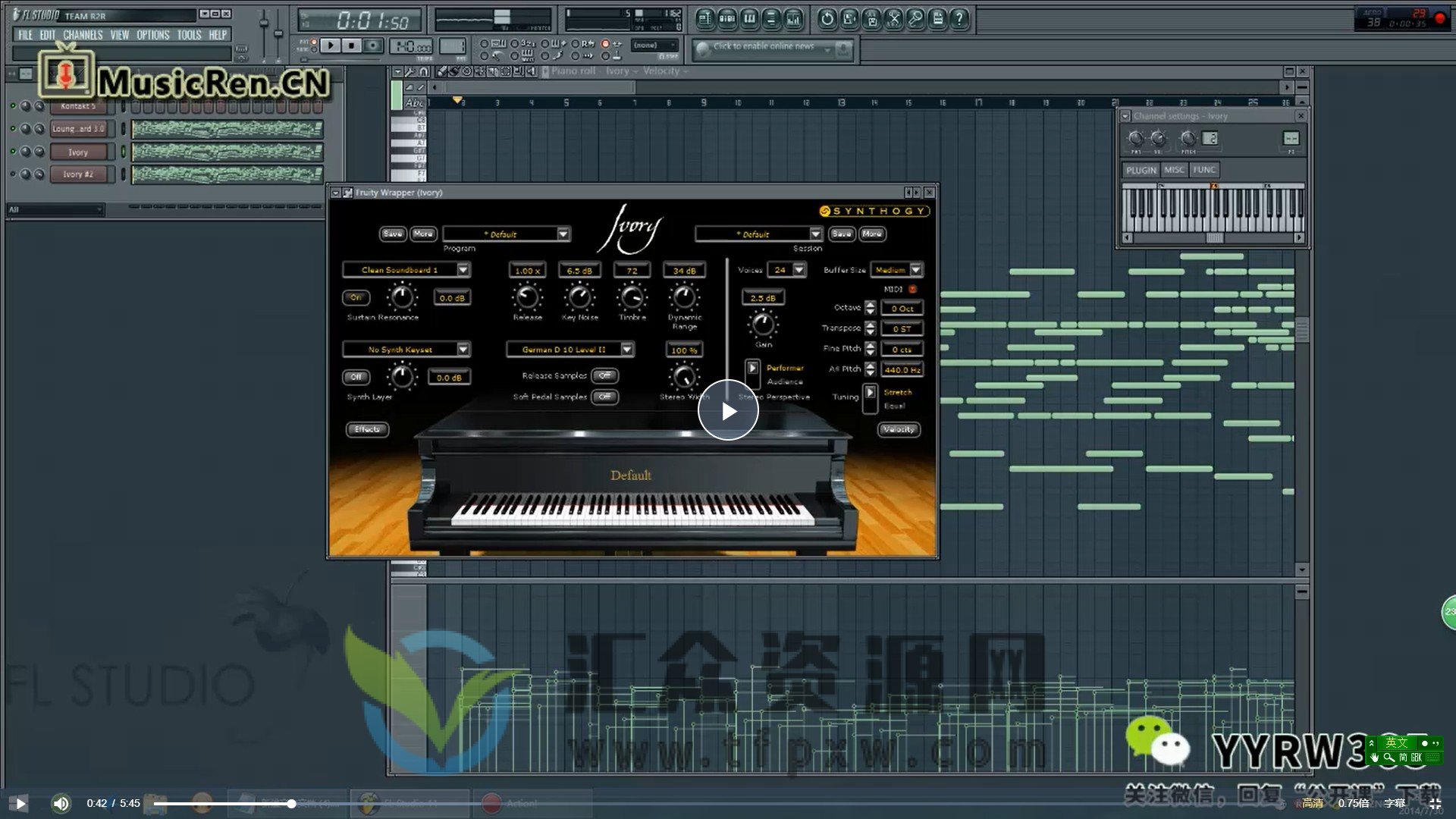1456x819 pixels.
Task: Toggle the Kontakt 5 channel mute LED
Action: tap(13, 106)
